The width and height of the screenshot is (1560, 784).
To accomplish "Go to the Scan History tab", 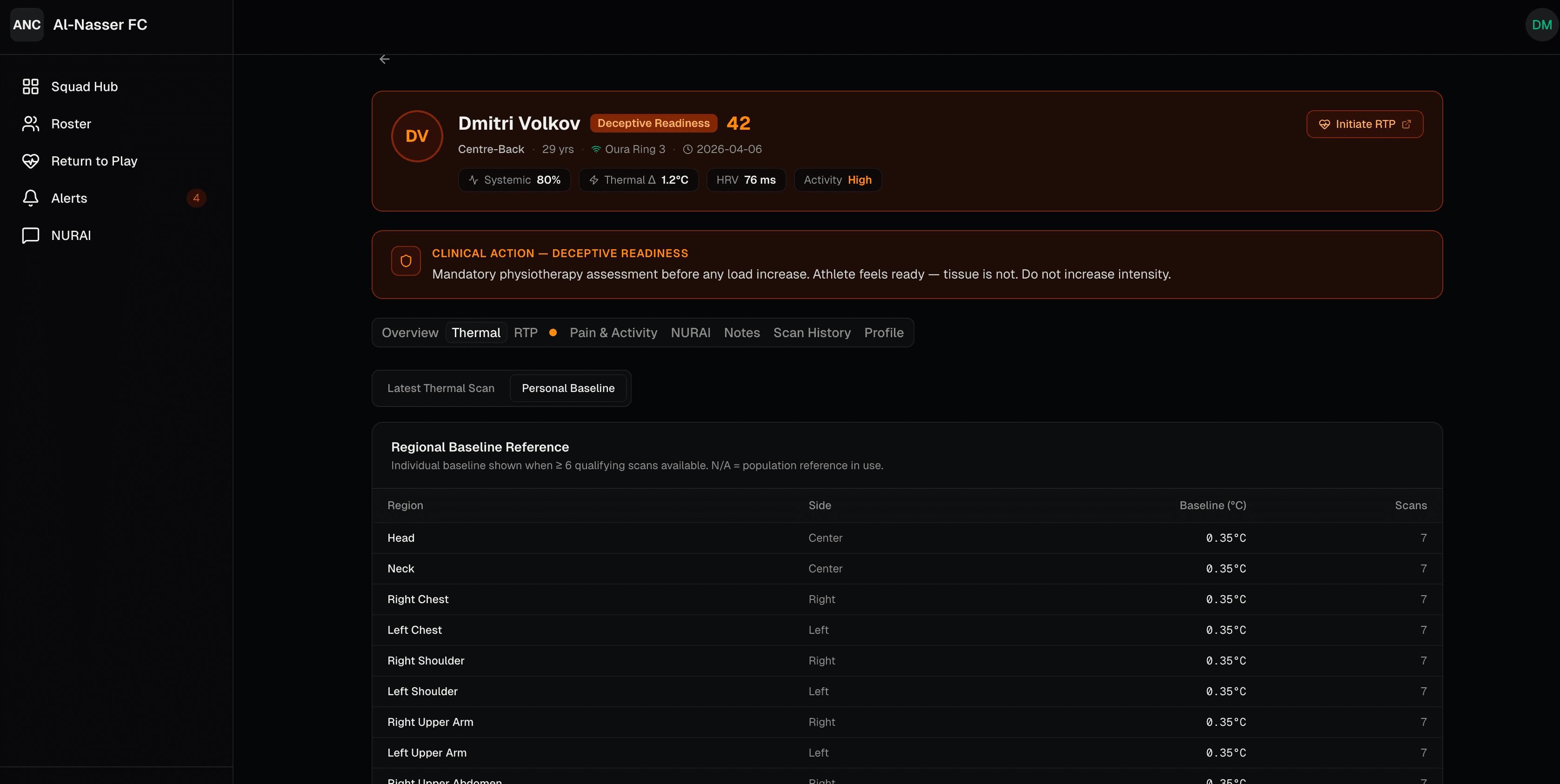I will (x=812, y=332).
